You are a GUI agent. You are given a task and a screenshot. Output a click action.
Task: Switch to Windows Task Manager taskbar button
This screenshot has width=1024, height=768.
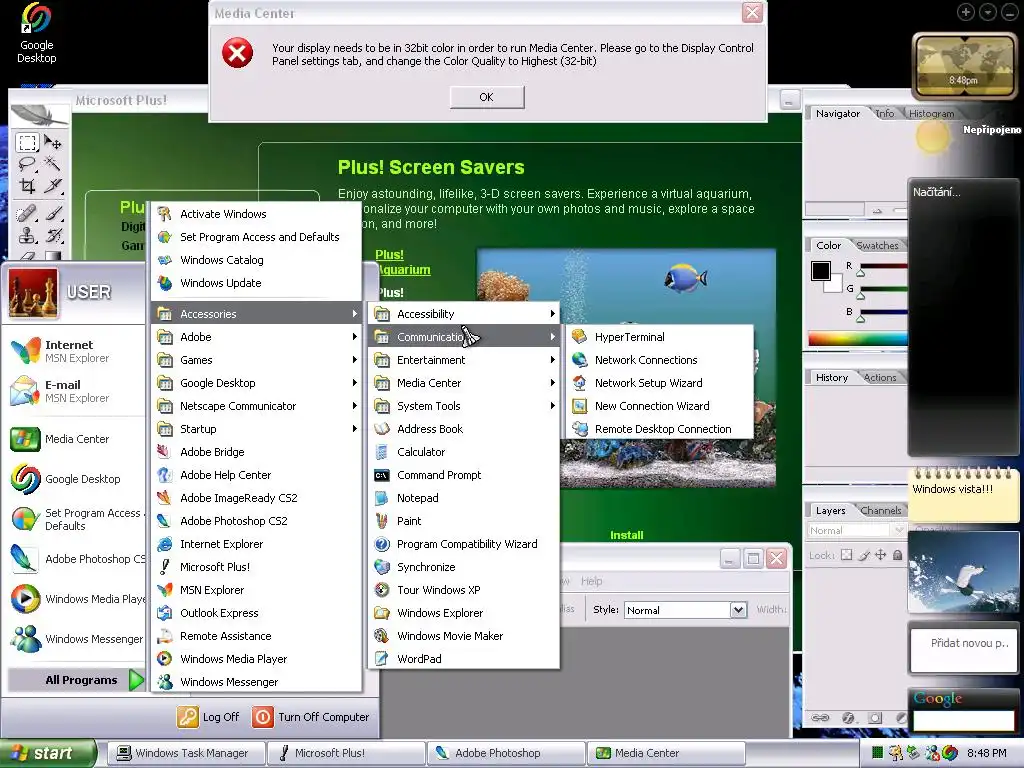click(185, 753)
